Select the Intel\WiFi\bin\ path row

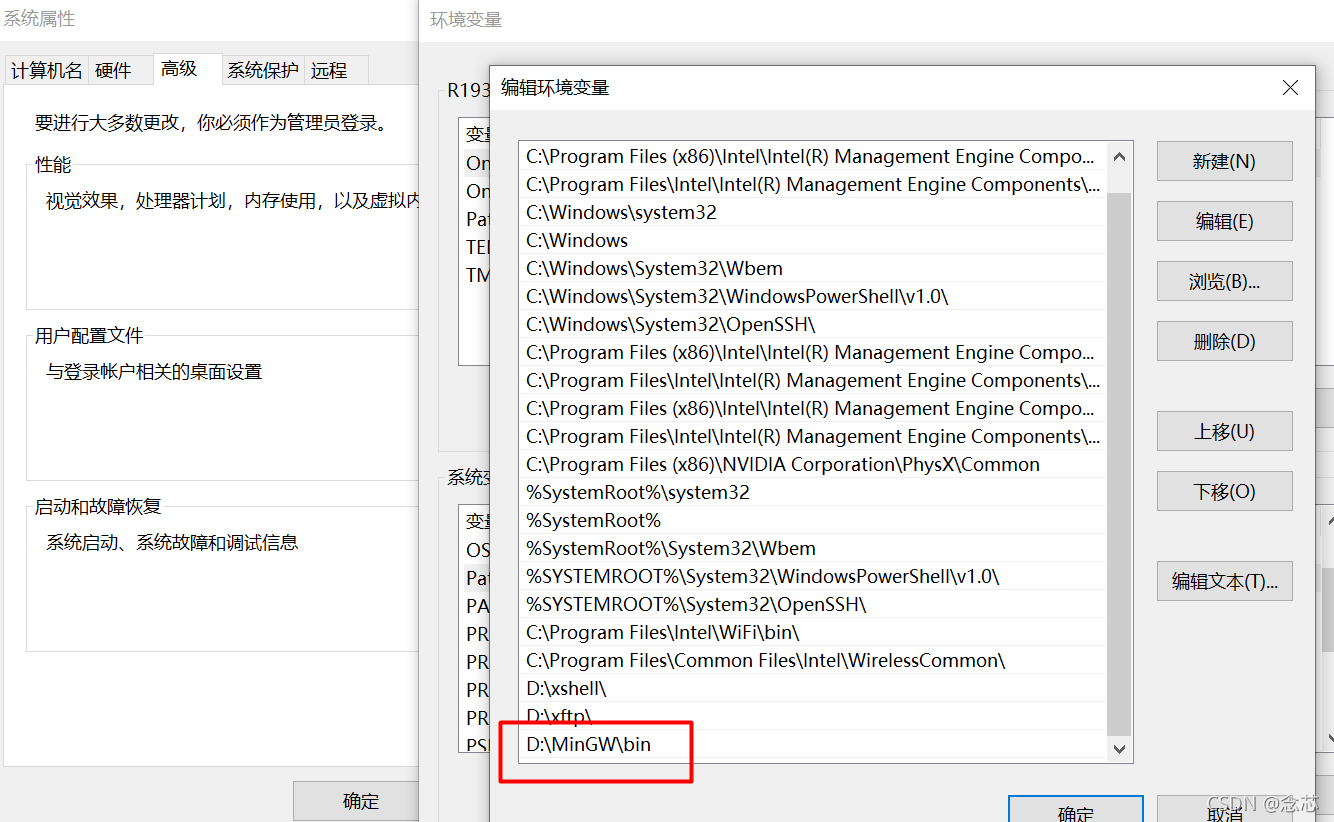point(812,632)
